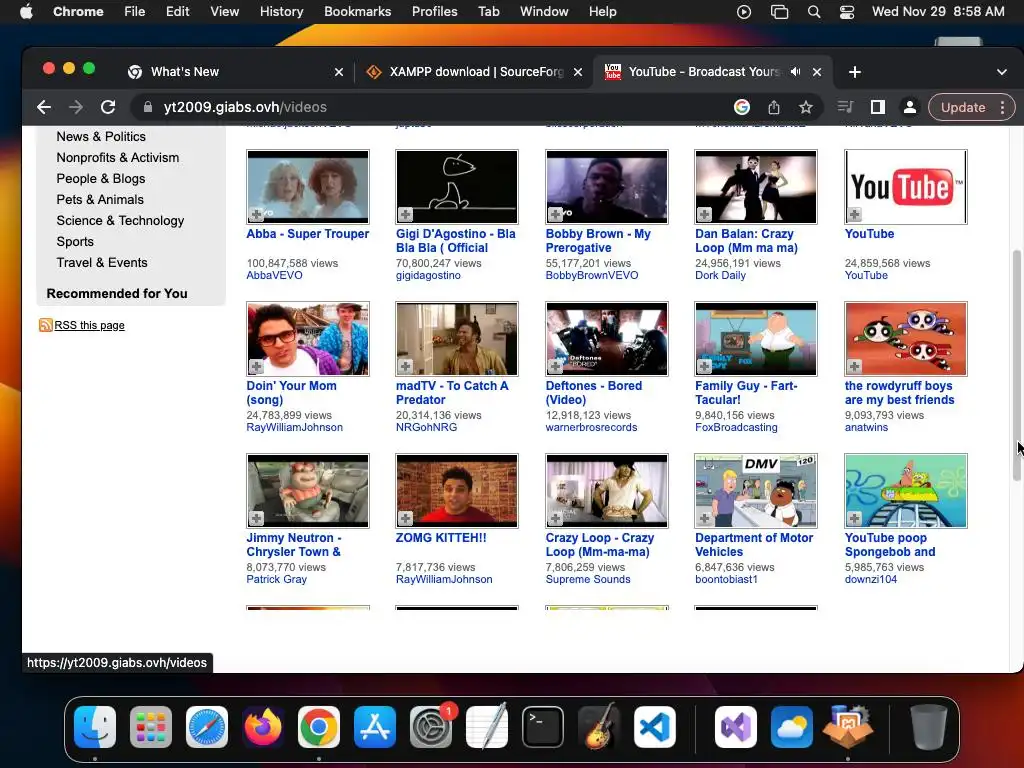Screen dimensions: 1024x768
Task: Open the History menu
Action: (x=281, y=12)
